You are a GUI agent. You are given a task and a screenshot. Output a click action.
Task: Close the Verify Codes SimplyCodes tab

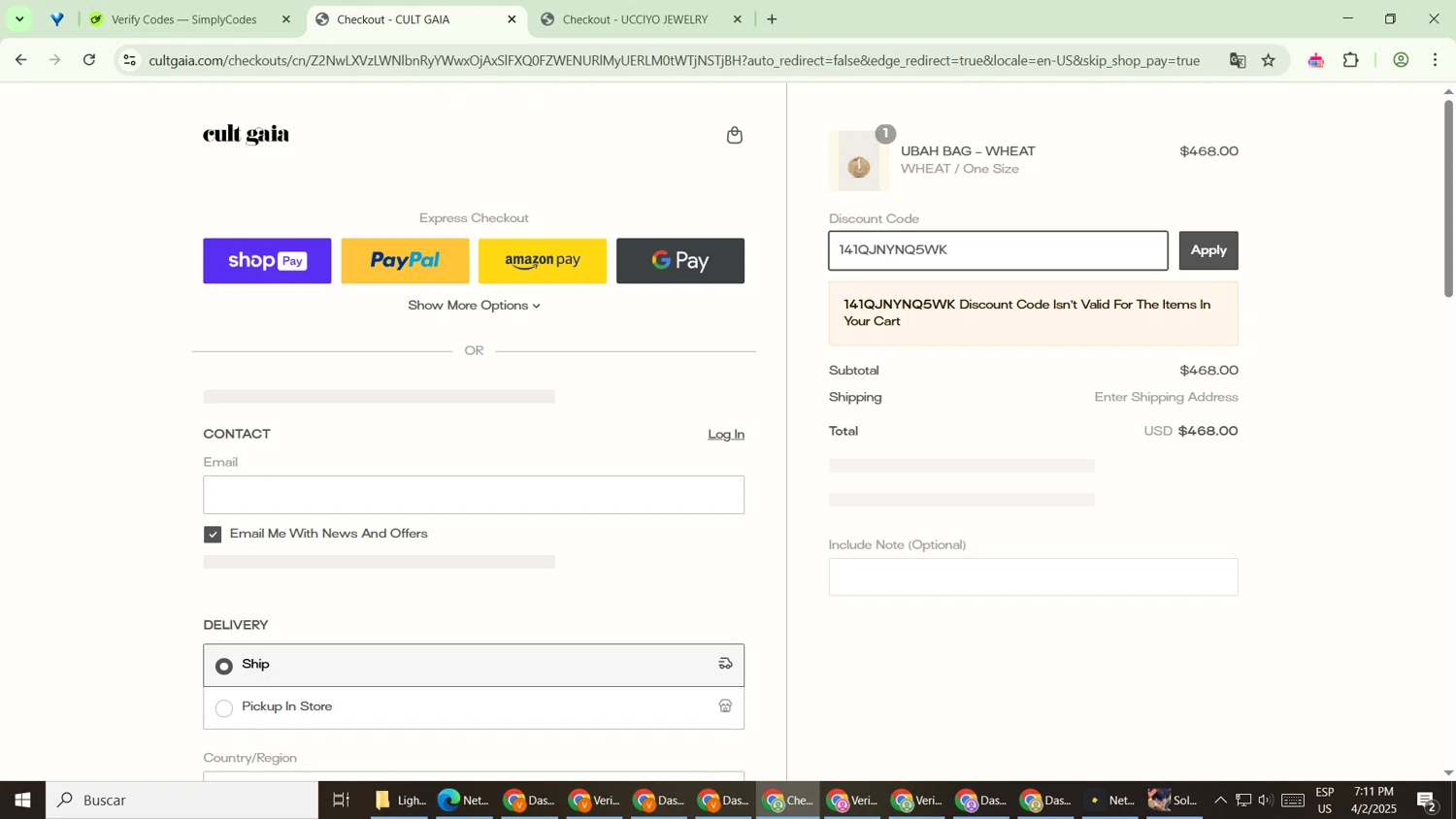pos(285,19)
